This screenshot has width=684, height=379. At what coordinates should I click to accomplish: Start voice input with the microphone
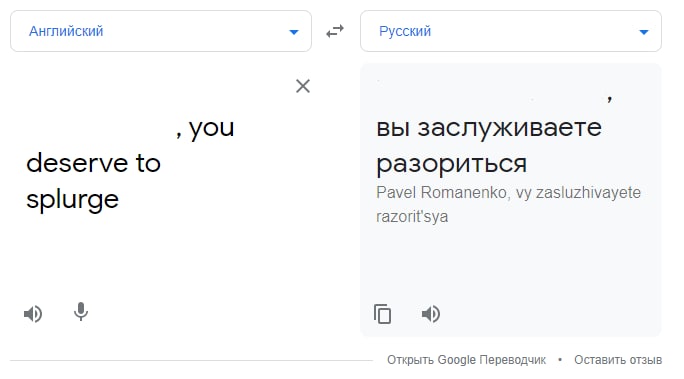81,312
